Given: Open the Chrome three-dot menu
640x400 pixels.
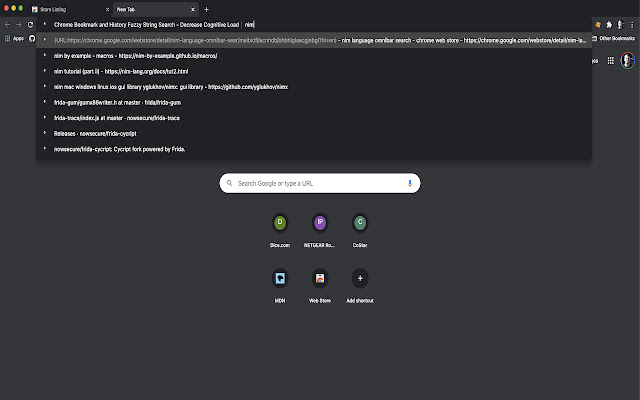Looking at the screenshot, I should [632, 24].
